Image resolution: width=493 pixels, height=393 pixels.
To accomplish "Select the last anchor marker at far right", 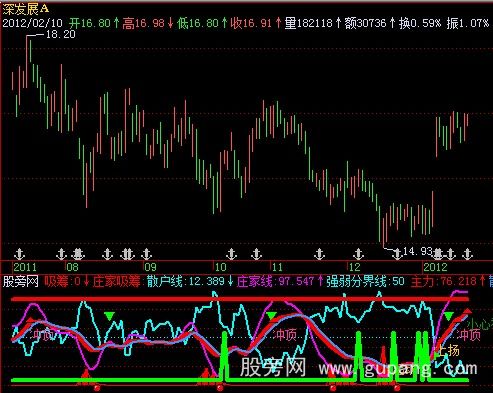I will point(467,254).
